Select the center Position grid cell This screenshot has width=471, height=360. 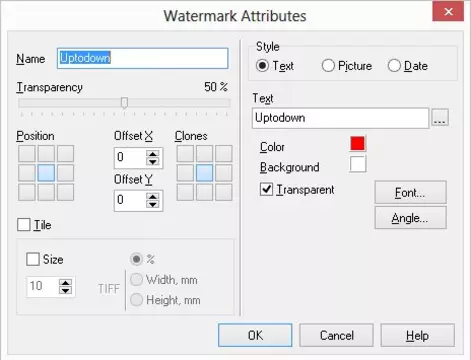point(46,173)
